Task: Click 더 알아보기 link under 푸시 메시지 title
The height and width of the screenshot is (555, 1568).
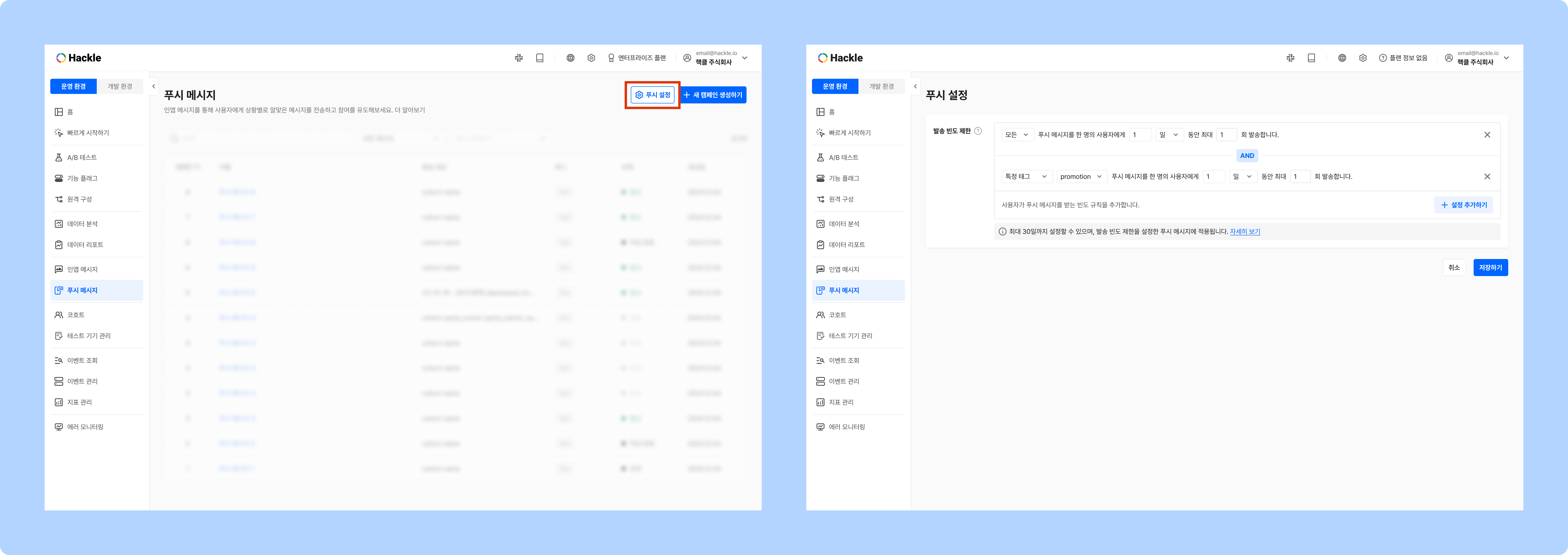Action: pos(410,110)
